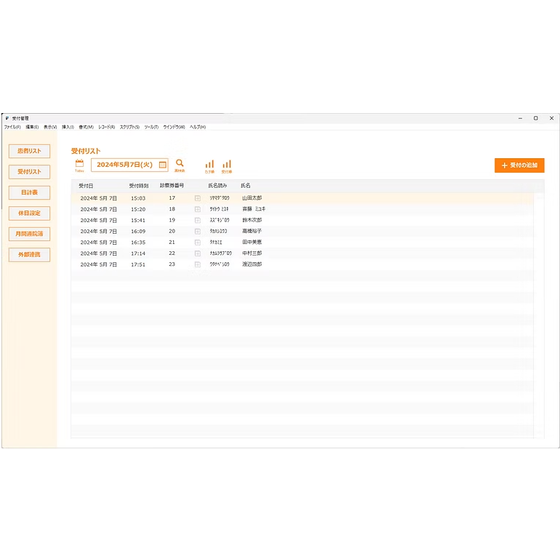
Task: Click the second bar chart icon
Action: pos(227,166)
